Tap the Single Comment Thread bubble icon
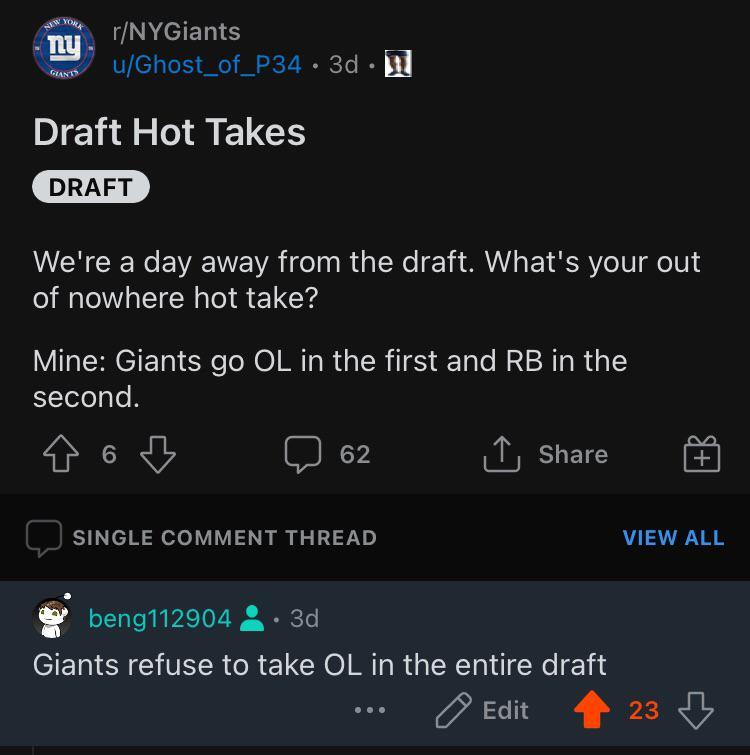Screen dimensions: 750x755 45,538
